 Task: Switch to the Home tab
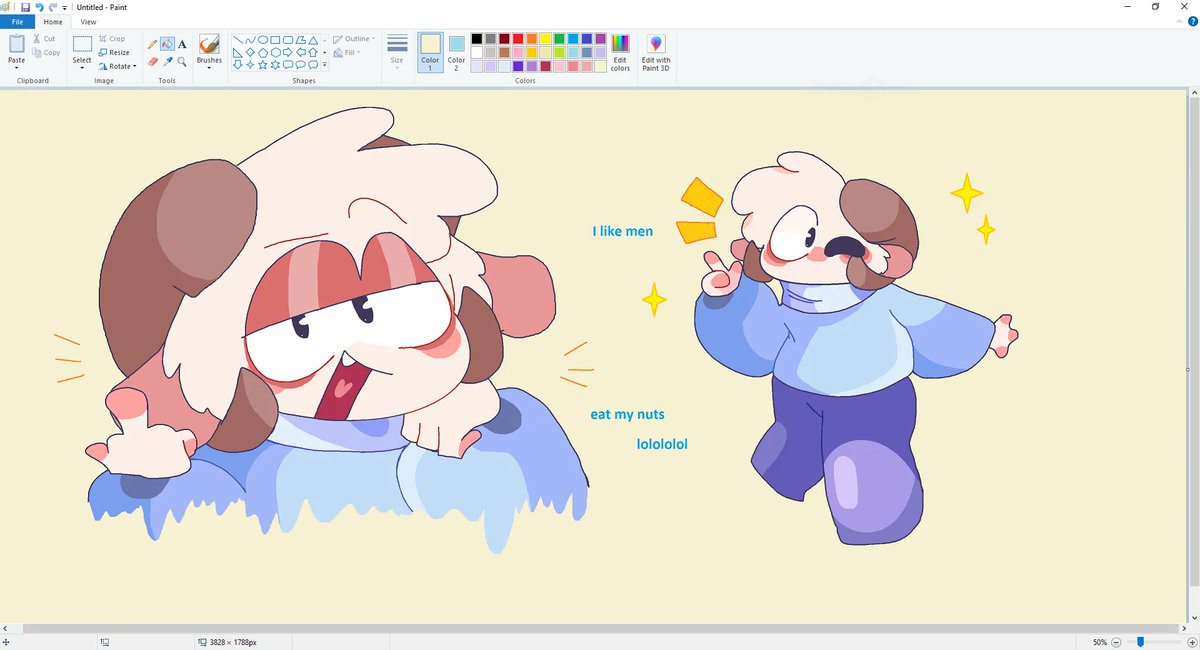click(x=53, y=21)
